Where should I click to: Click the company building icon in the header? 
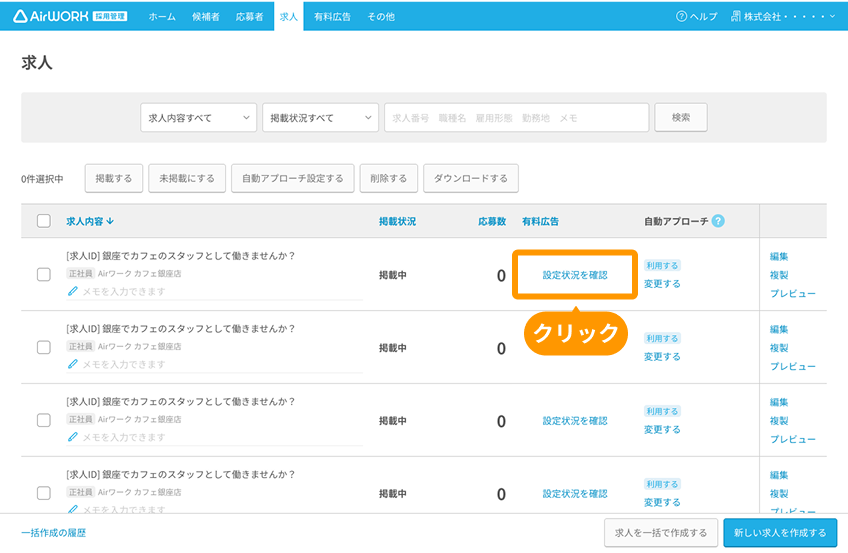[x=736, y=16]
